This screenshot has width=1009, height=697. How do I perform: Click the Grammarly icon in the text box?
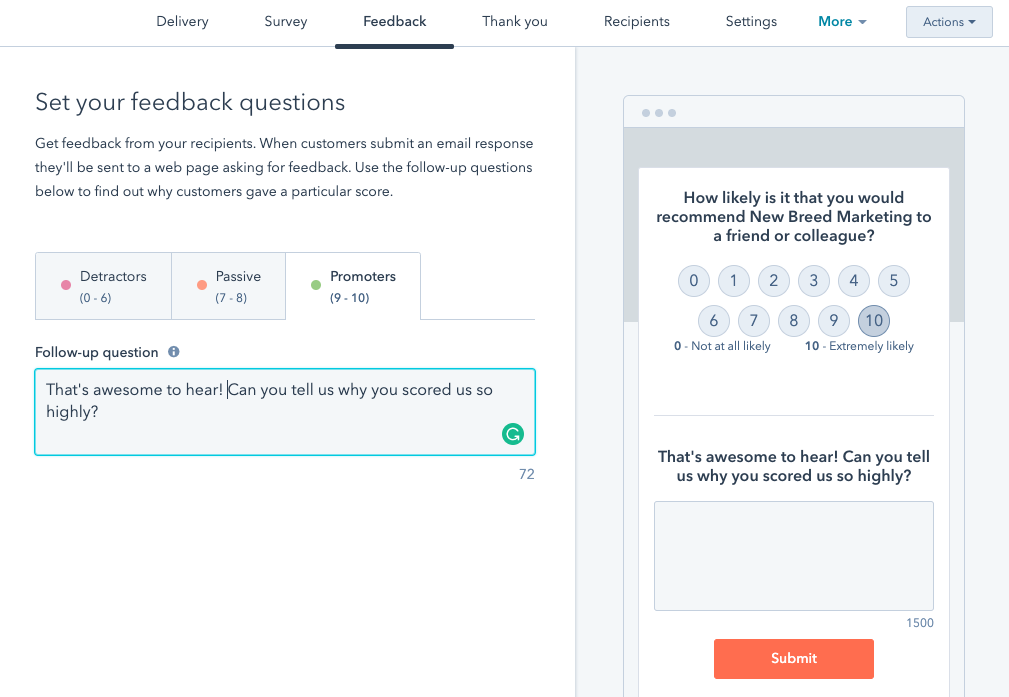(x=513, y=435)
